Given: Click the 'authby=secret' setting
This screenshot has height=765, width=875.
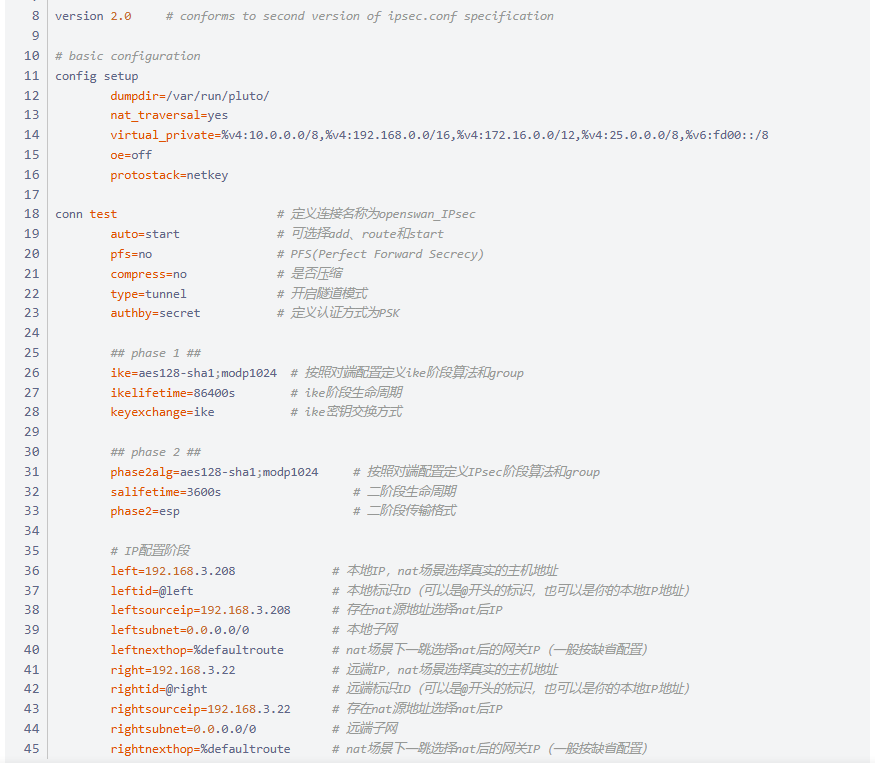Looking at the screenshot, I should [155, 313].
